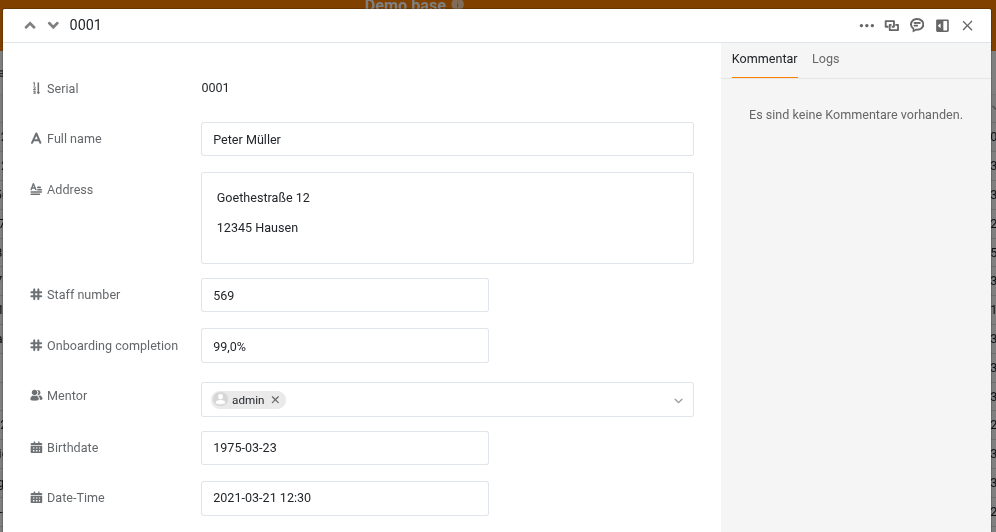Click the info icon beside Demo base
Screen dimensions: 996x532
[458, 5]
